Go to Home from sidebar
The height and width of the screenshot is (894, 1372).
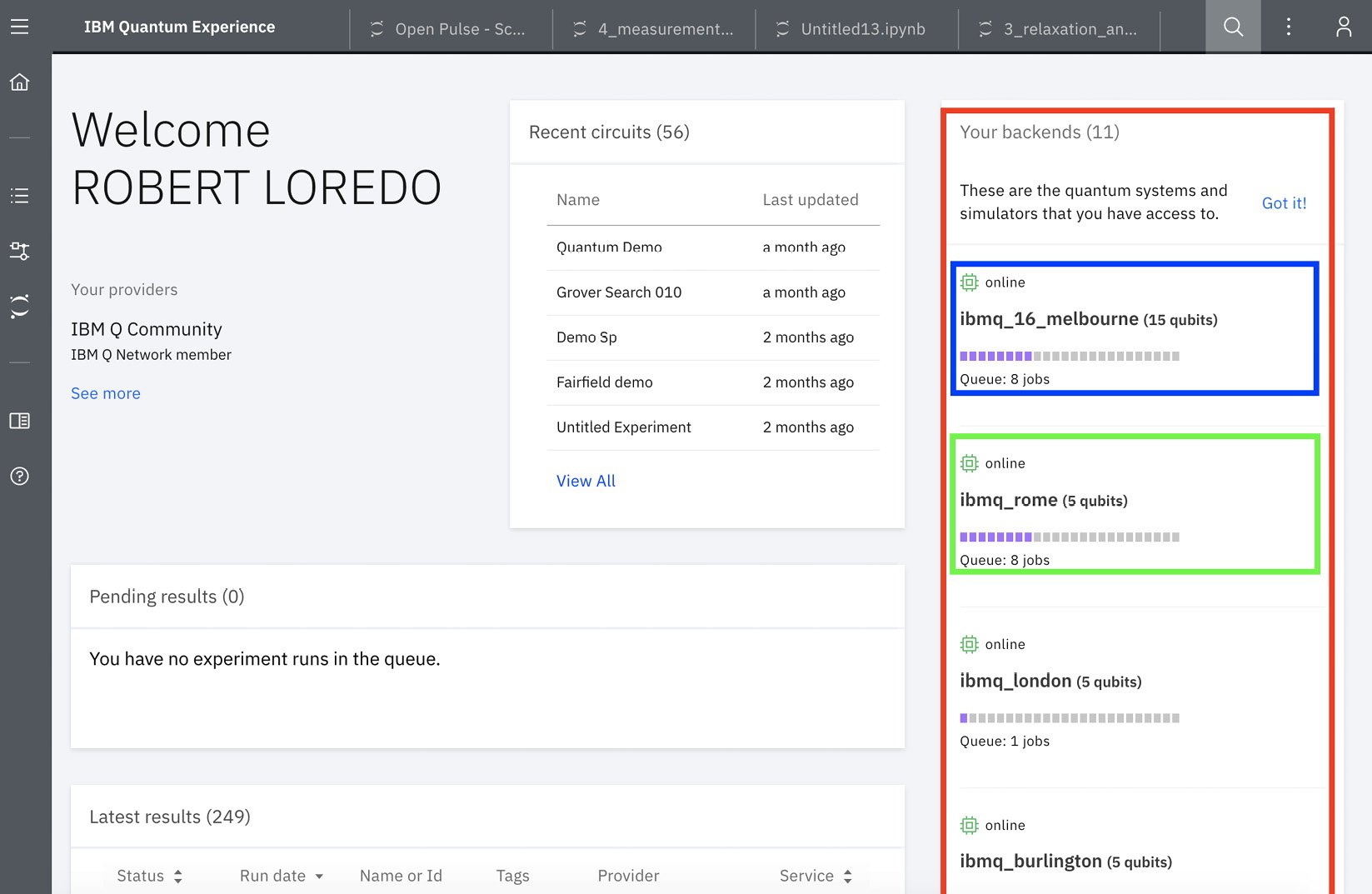pos(19,82)
